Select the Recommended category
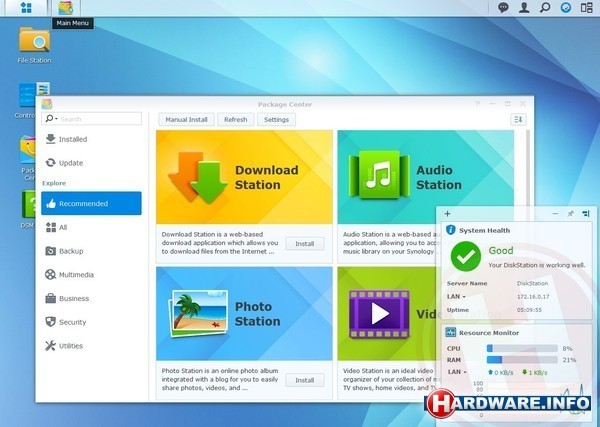 91,203
